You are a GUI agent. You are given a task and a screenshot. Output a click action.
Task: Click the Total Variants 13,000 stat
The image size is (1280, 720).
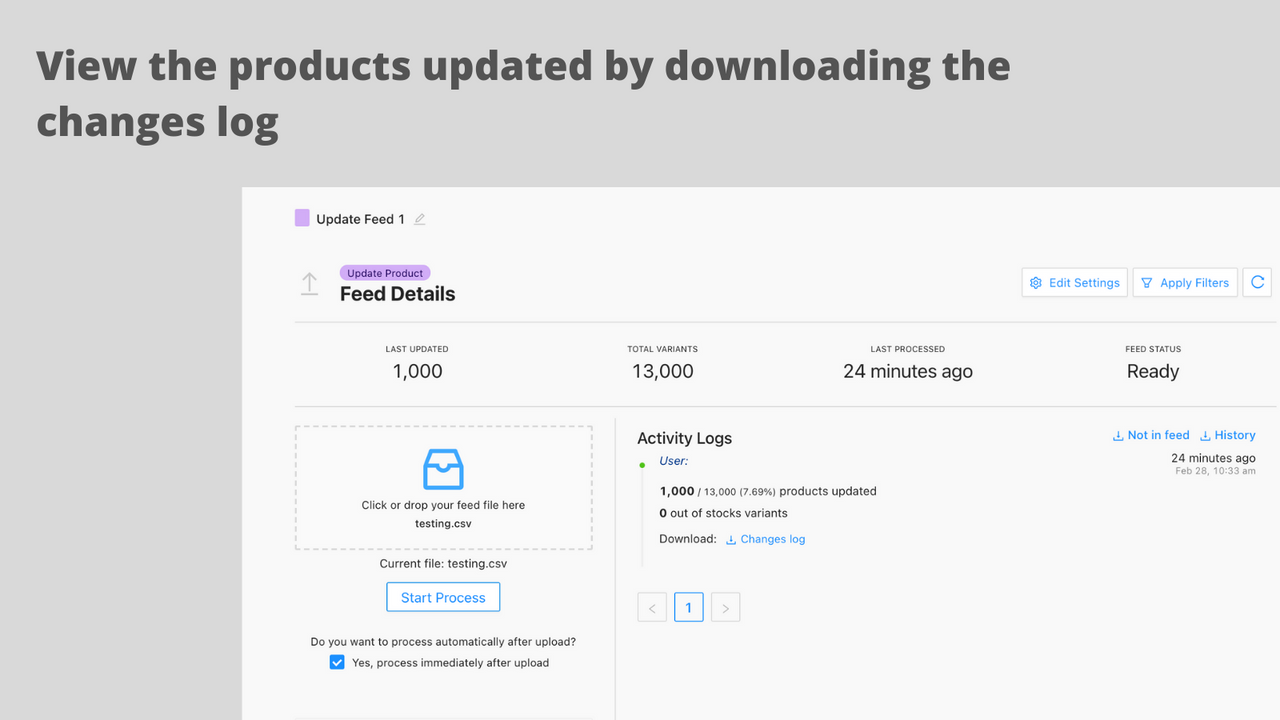point(662,371)
